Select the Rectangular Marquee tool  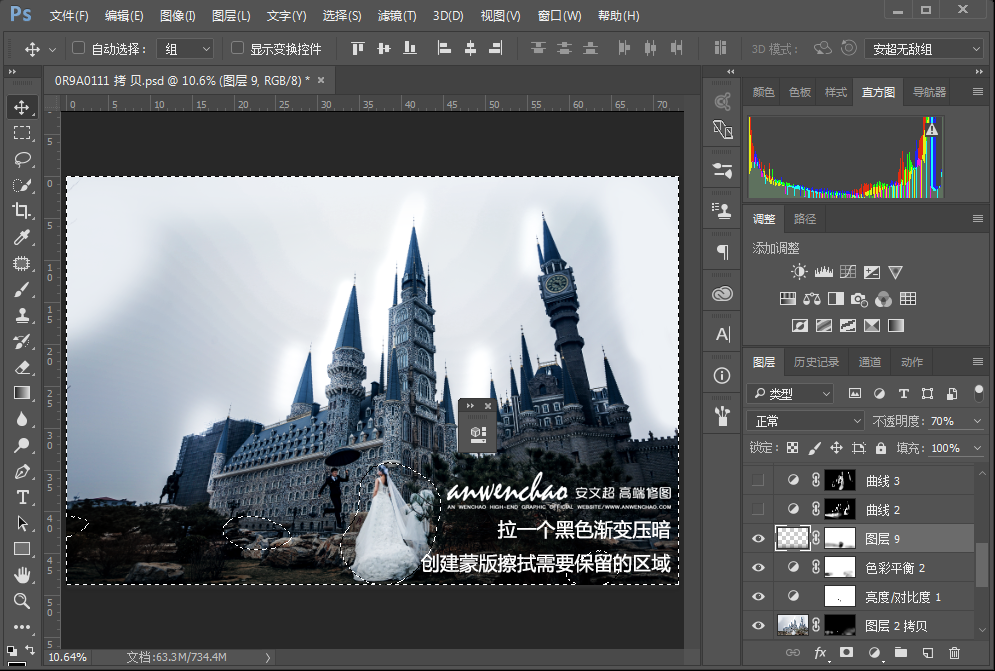point(22,133)
